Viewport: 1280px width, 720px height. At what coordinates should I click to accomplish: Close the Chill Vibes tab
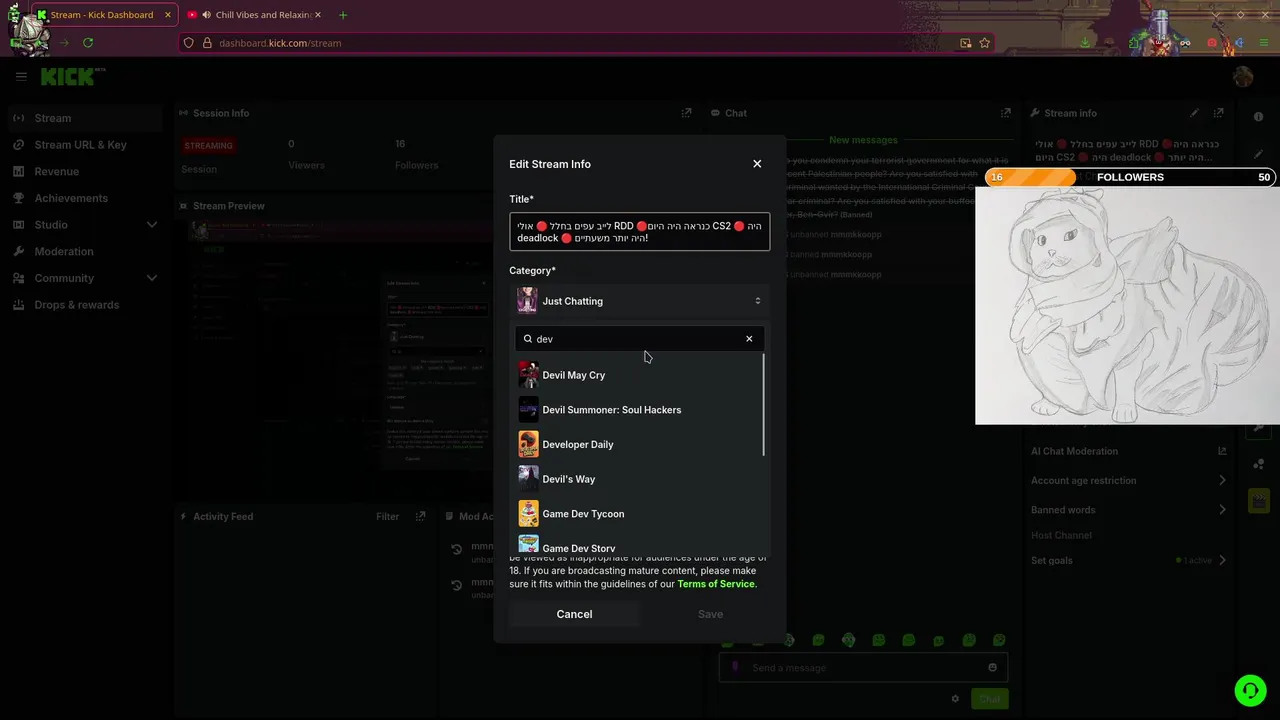click(x=318, y=15)
